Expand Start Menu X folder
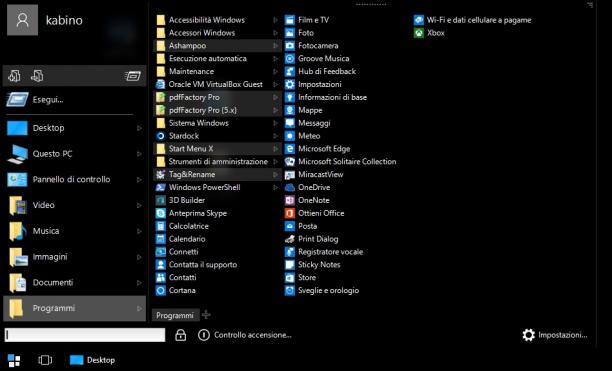612x371 pixels. tap(217, 149)
